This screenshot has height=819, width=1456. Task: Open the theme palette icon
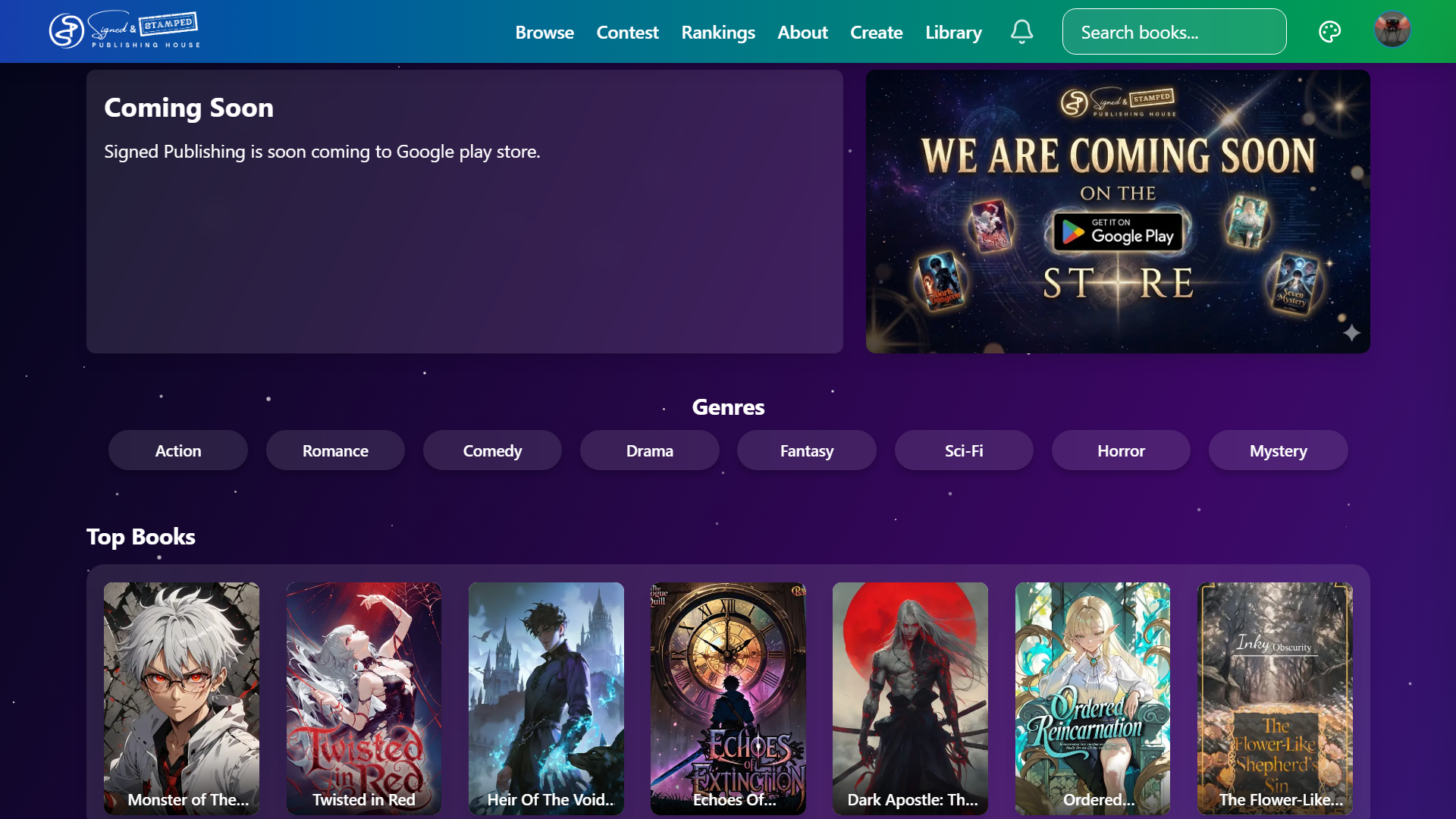[1329, 32]
